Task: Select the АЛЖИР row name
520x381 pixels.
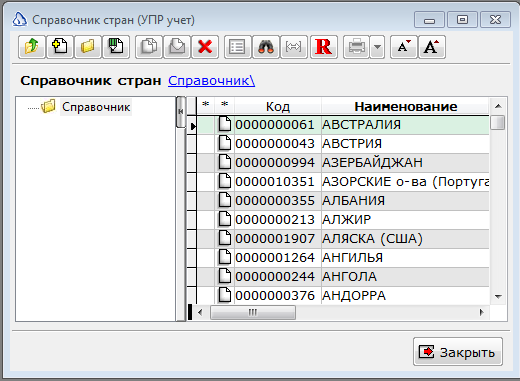Action: [346, 220]
